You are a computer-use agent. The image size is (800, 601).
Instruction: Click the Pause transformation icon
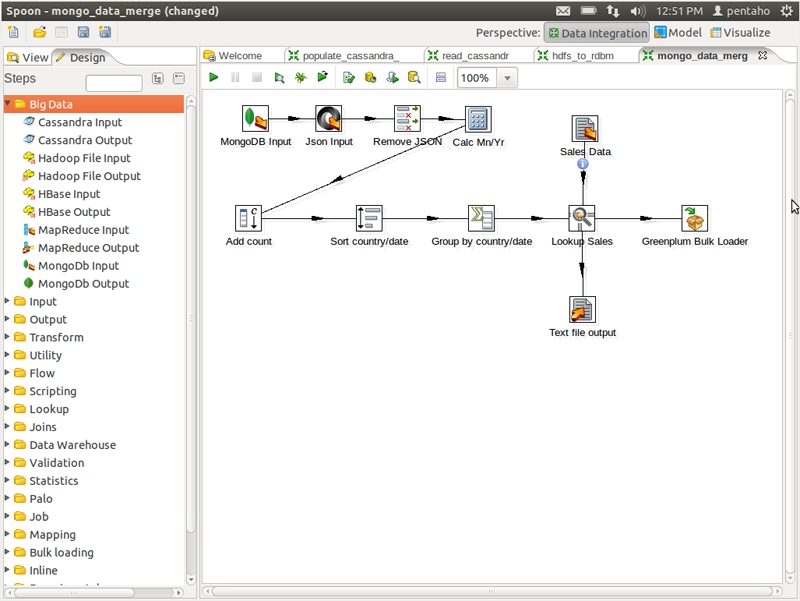pyautogui.click(x=235, y=78)
